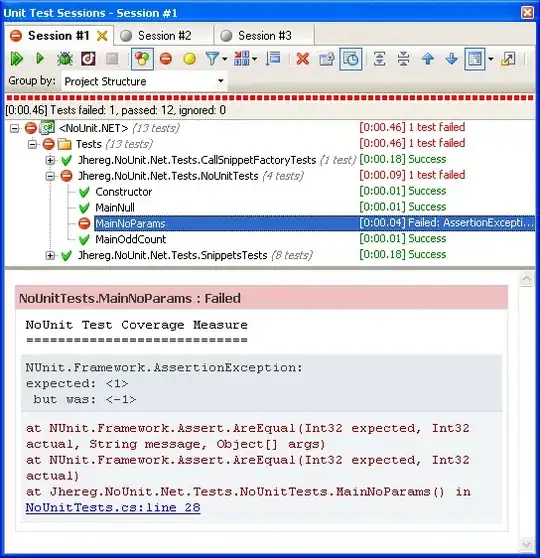Screen dimensions: 540x558
Task: Stop test execution using gray square
Action: click(x=112, y=59)
